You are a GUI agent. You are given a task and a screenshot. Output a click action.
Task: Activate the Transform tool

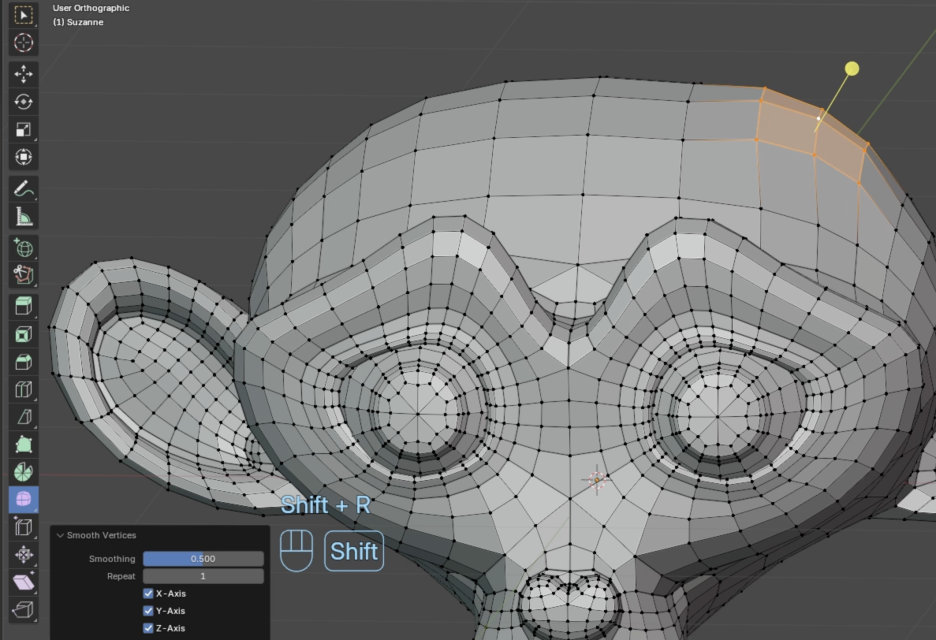23,157
